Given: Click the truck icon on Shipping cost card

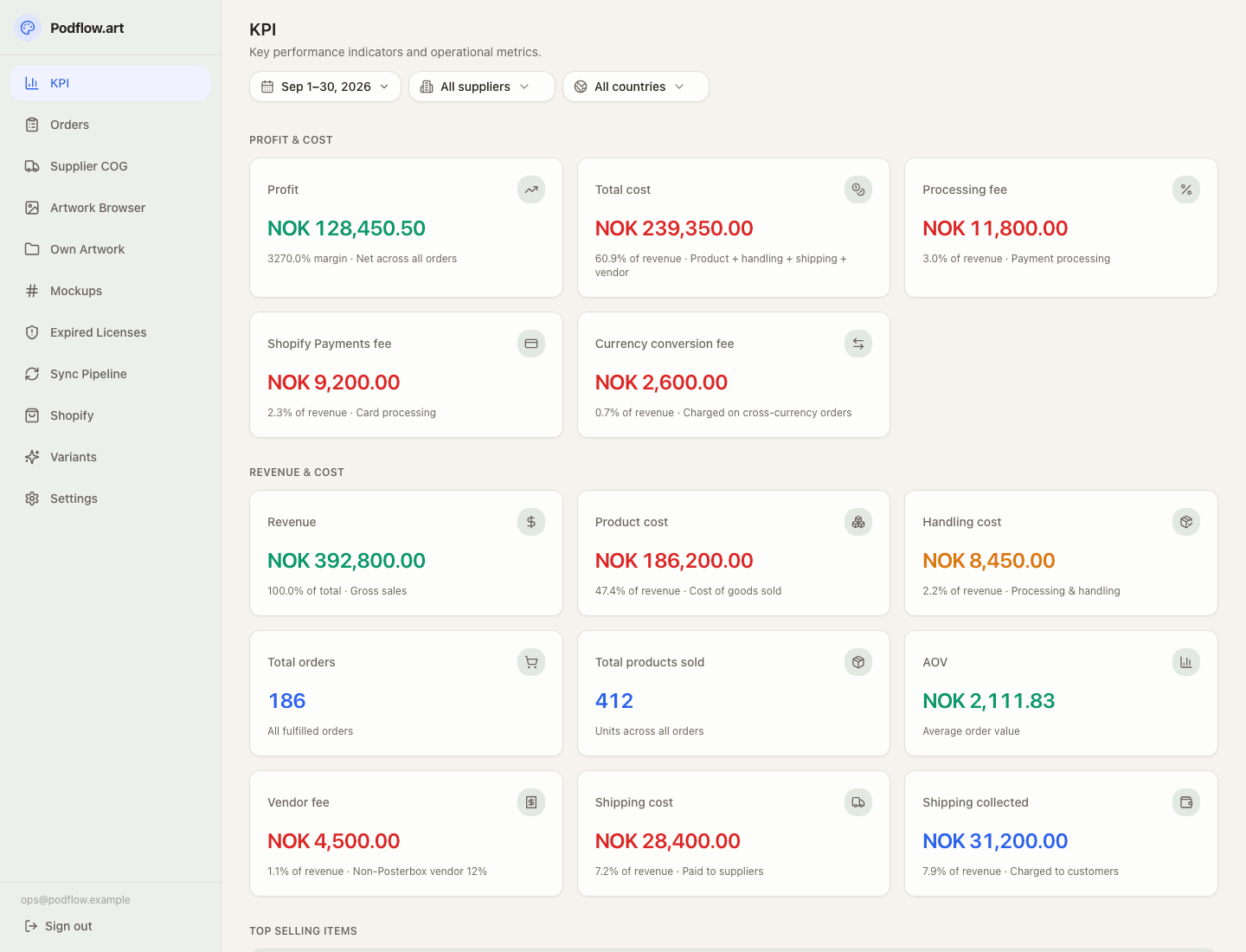Looking at the screenshot, I should click(858, 802).
